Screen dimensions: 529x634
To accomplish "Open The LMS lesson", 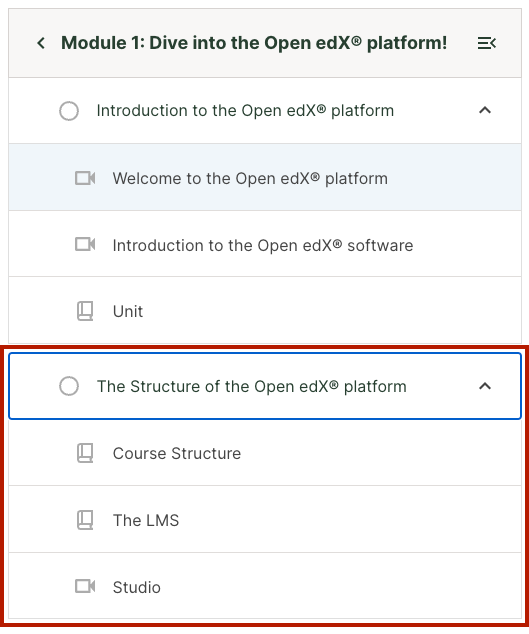I will point(265,520).
